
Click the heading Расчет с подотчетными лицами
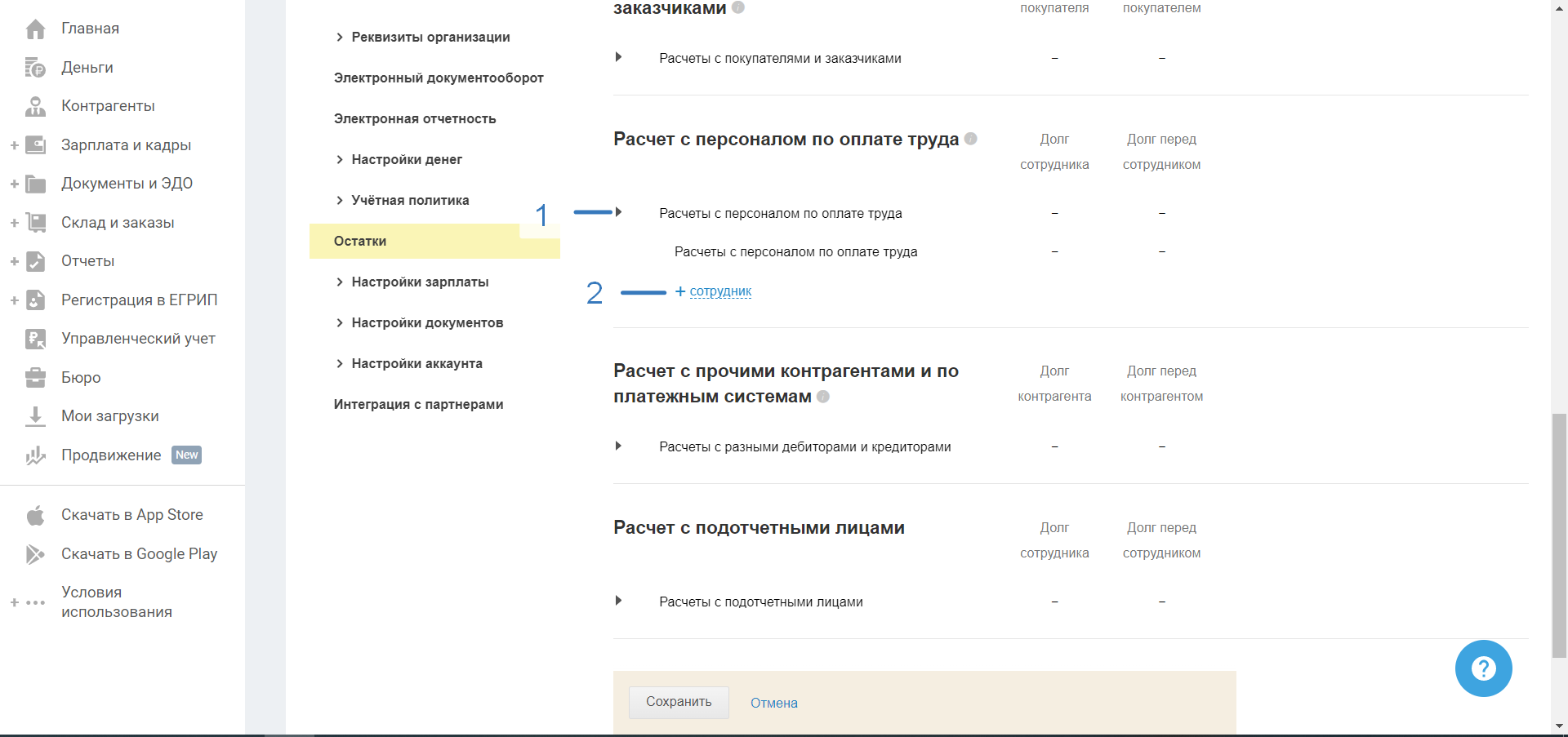click(759, 527)
